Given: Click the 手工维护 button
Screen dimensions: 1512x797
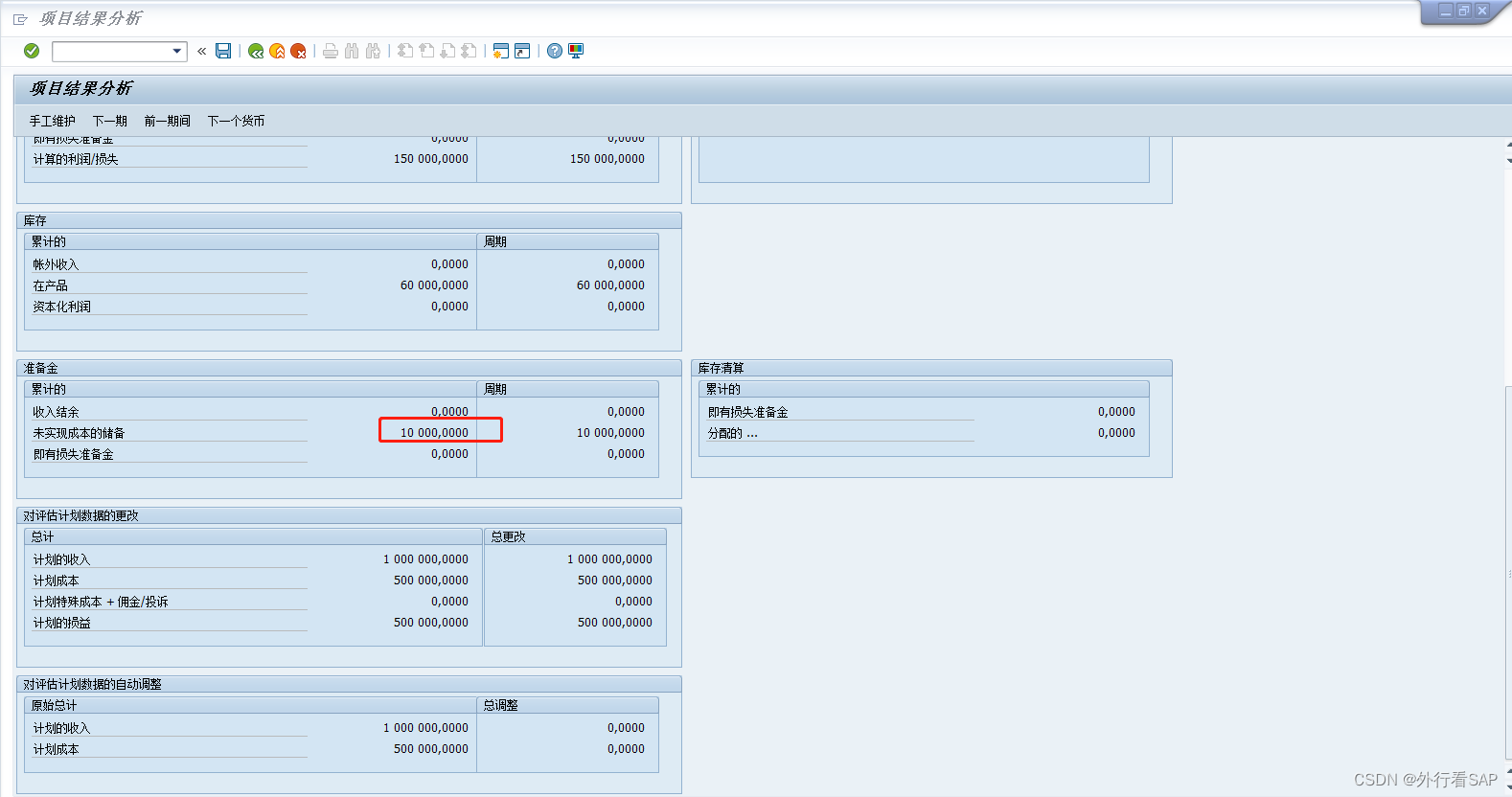Looking at the screenshot, I should point(53,121).
